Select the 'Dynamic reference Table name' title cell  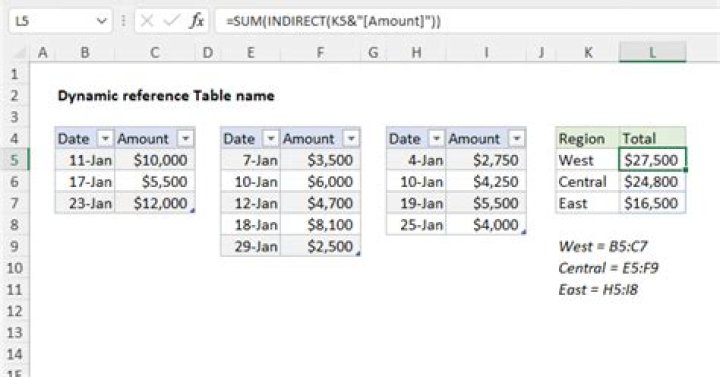(166, 96)
